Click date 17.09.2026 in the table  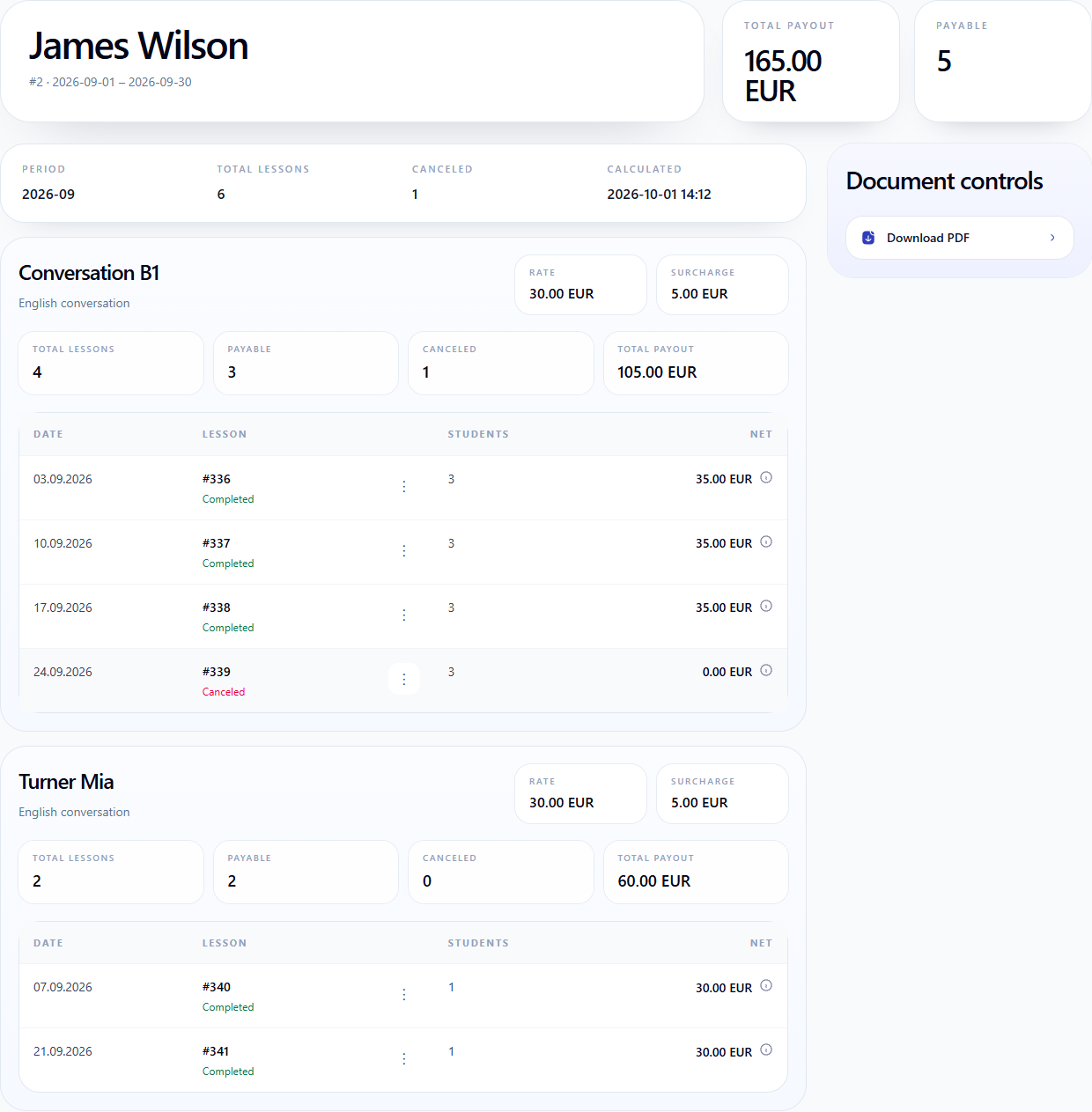[x=63, y=608]
